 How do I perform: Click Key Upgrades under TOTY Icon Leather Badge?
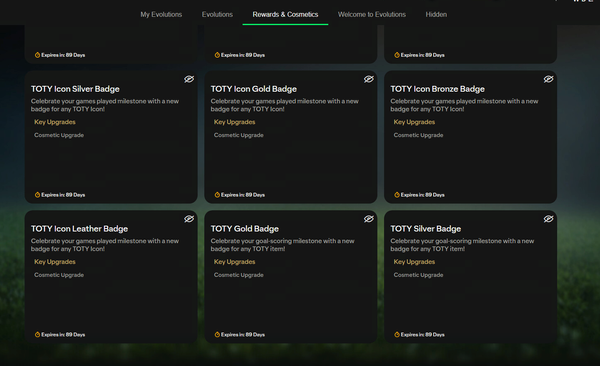click(x=55, y=262)
